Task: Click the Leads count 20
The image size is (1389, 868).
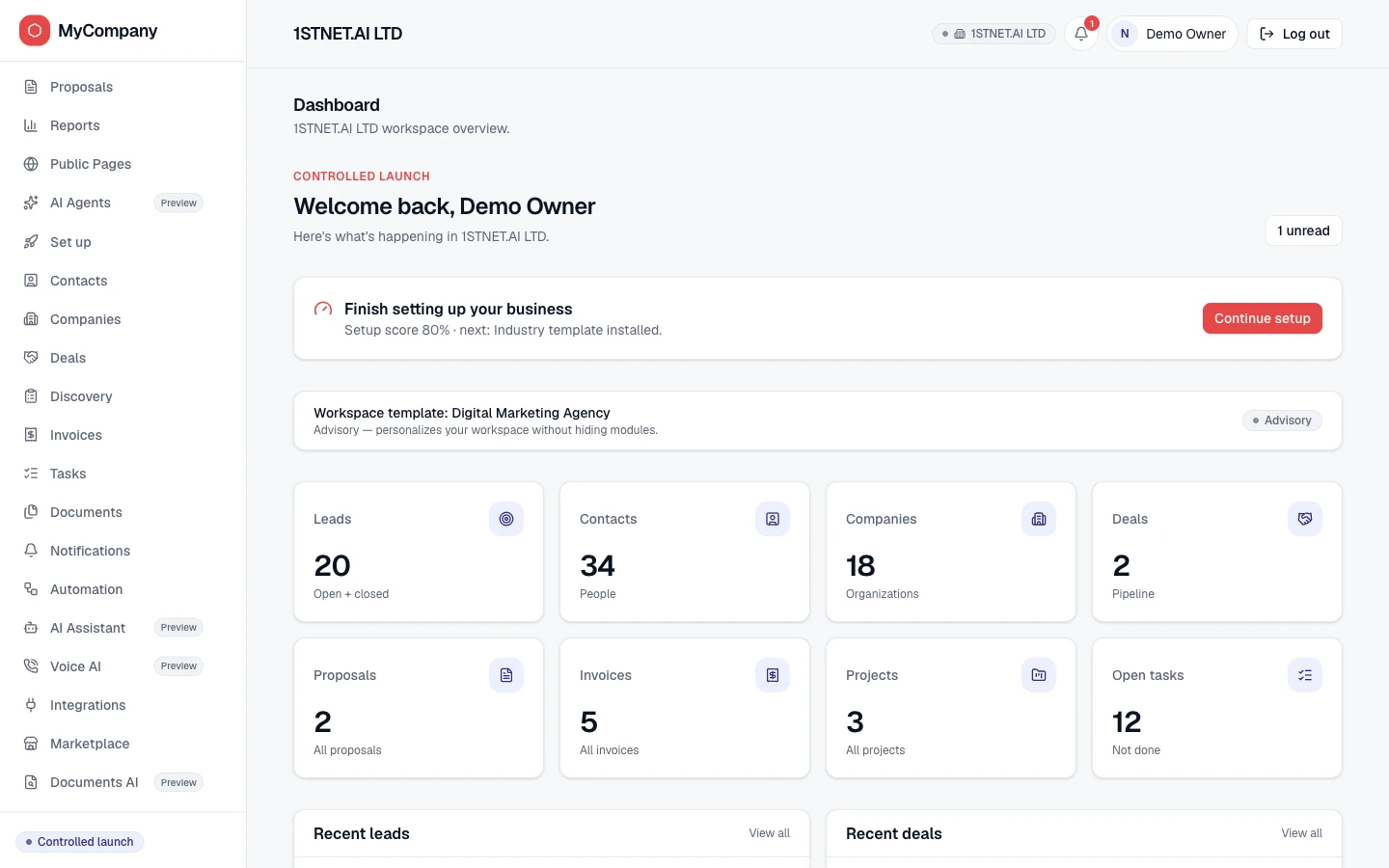Action: [332, 565]
